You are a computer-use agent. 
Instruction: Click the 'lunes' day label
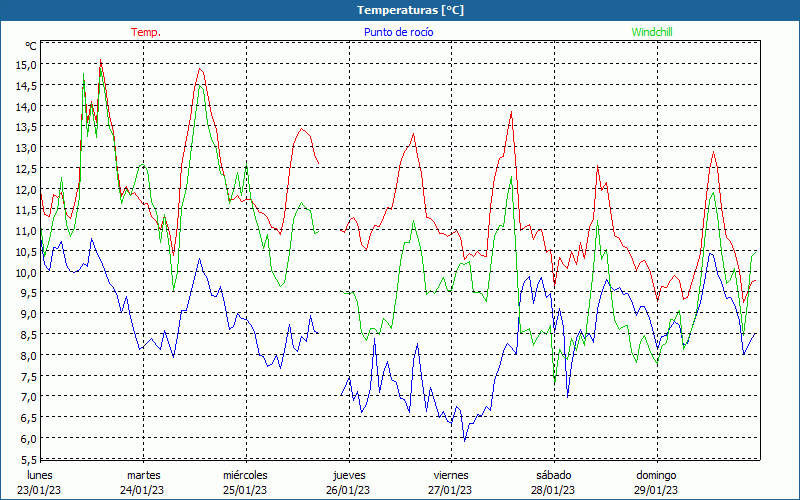point(40,475)
